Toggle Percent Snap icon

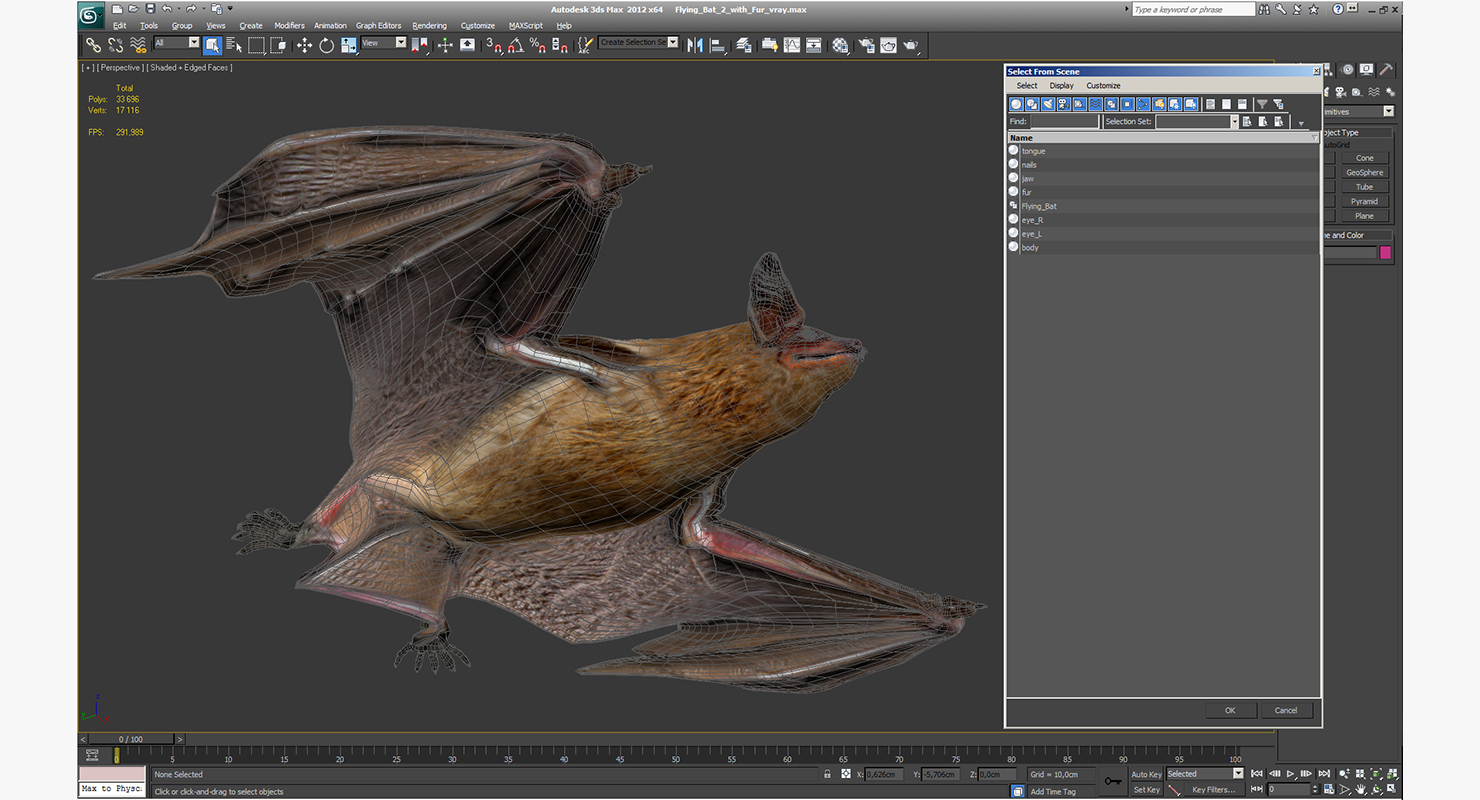pos(537,45)
